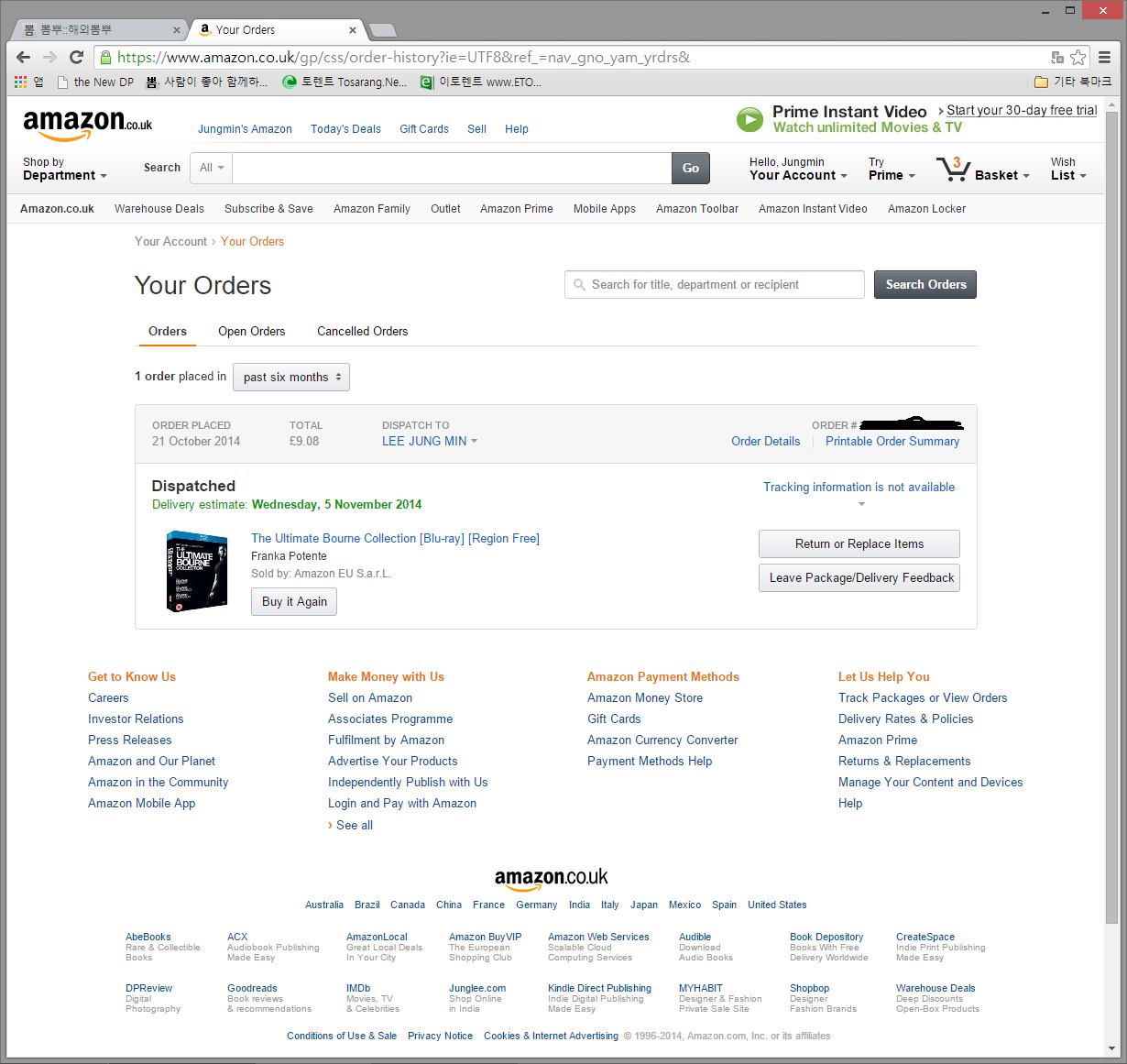This screenshot has width=1127, height=1064.
Task: Open Amazon Currency Converter link
Action: click(662, 740)
